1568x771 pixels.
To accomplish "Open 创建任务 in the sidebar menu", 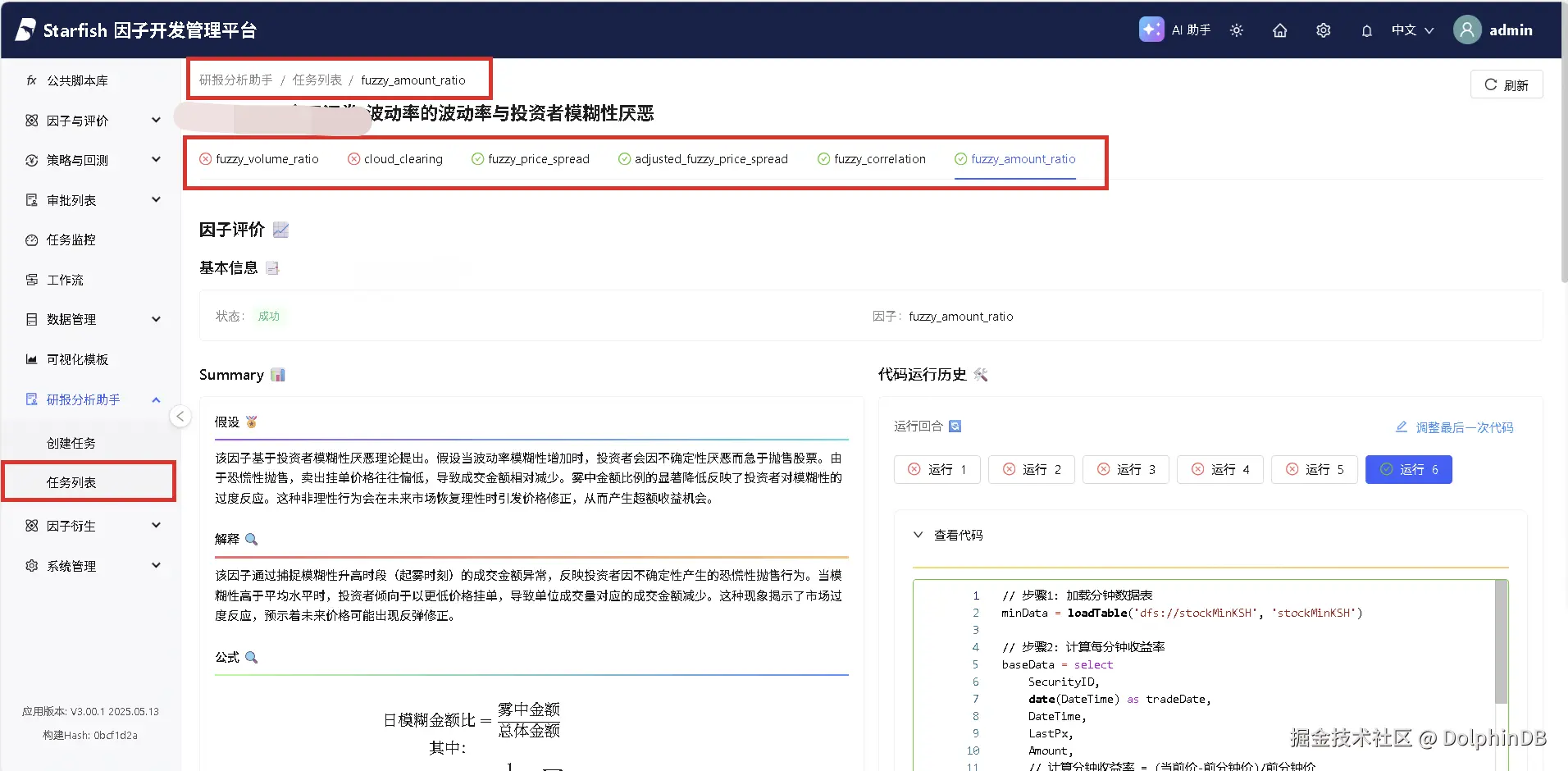I will coord(71,442).
